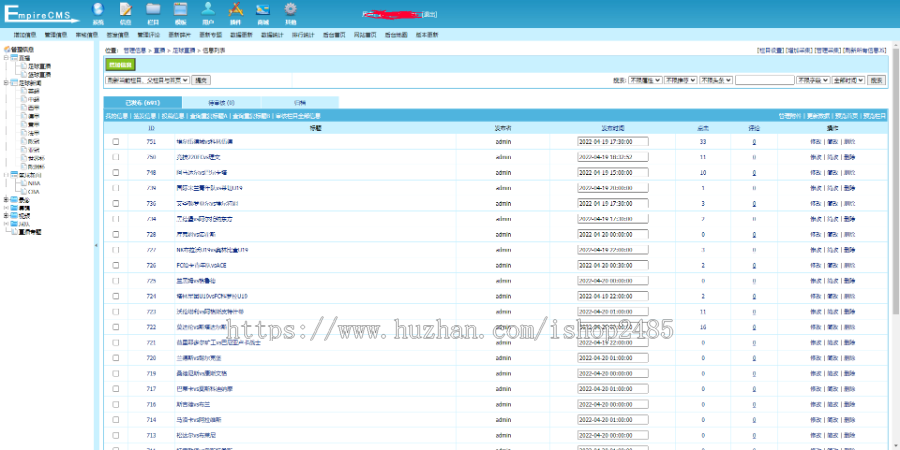Viewport: 900px width, 450px height.
Task: Click the 退出 logout link
Action: (429, 15)
